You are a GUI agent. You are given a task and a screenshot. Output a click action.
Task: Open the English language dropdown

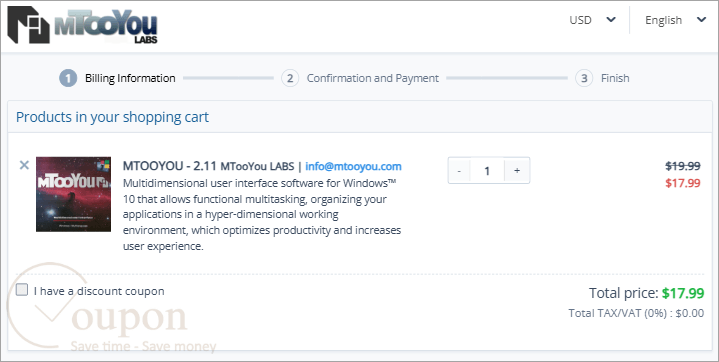675,20
